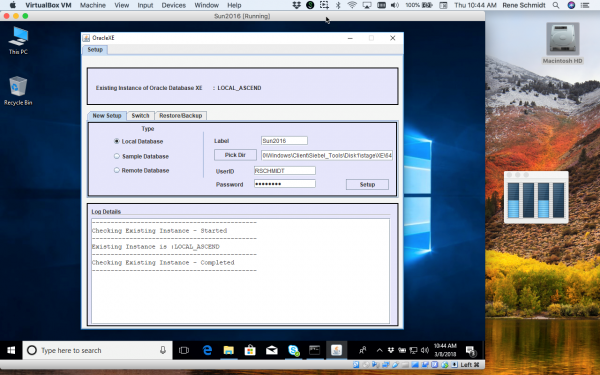
Task: Select the Sample Database radio button
Action: (x=117, y=156)
